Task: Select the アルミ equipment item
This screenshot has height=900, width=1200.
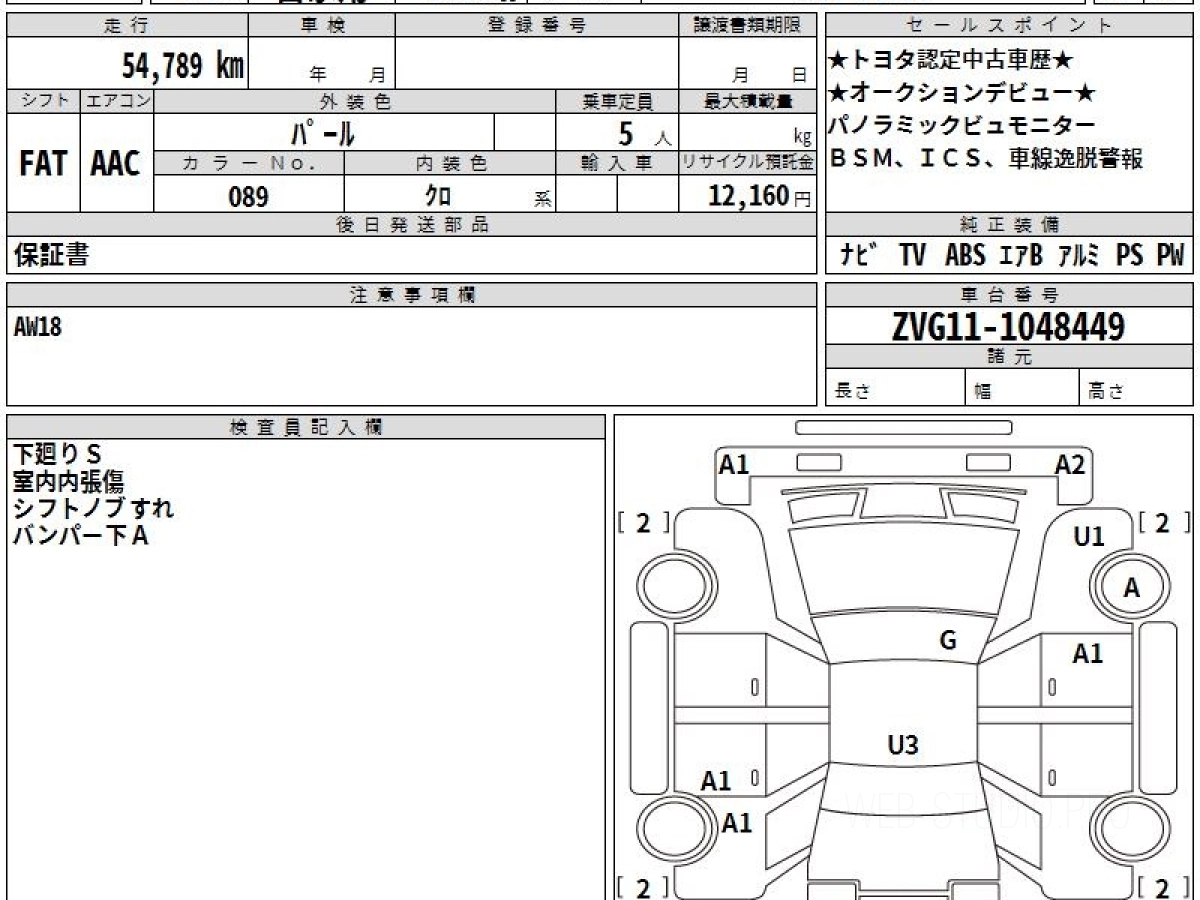Action: coord(1079,256)
